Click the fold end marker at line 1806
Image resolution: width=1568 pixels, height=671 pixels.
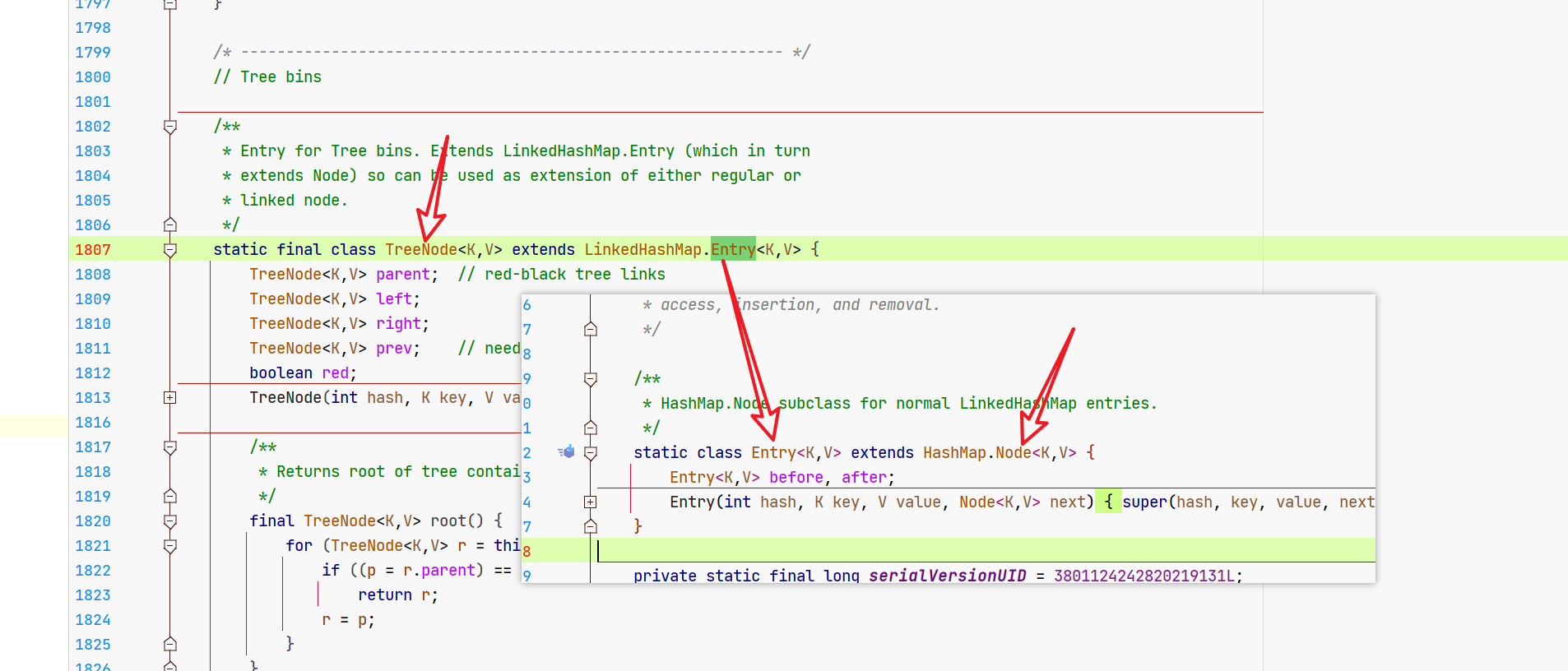click(170, 224)
